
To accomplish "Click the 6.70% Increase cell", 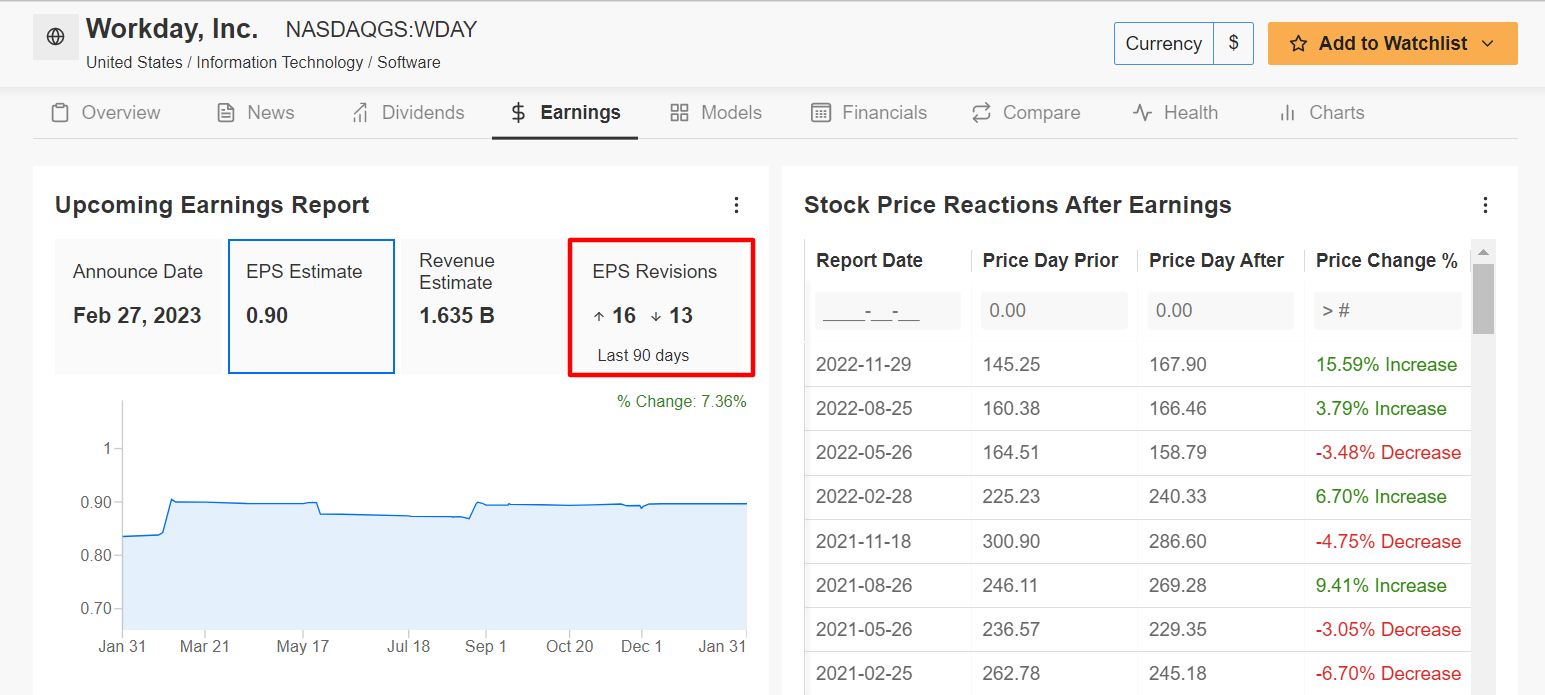I will pos(1381,497).
